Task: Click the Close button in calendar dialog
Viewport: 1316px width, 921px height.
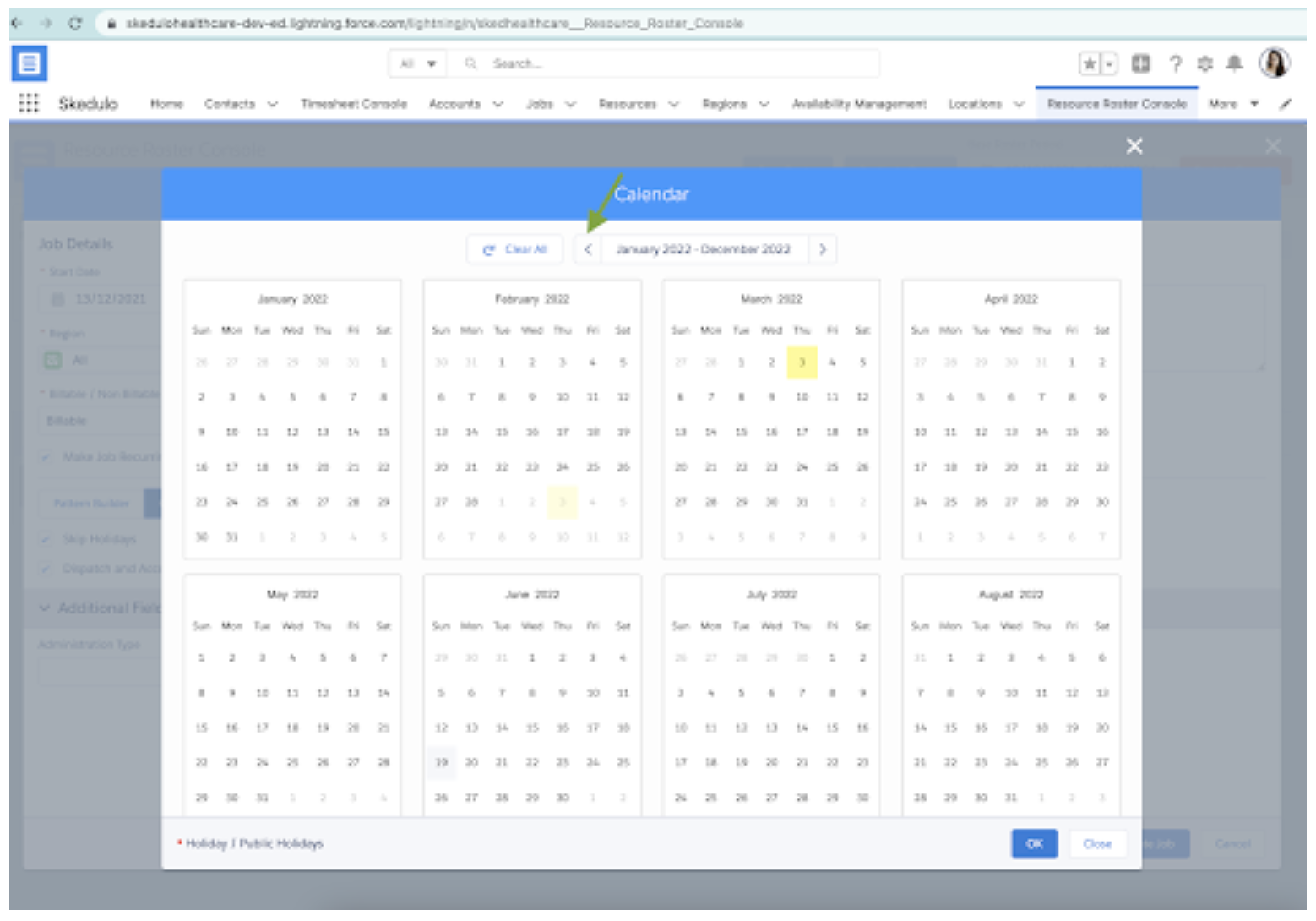Action: pyautogui.click(x=1097, y=843)
